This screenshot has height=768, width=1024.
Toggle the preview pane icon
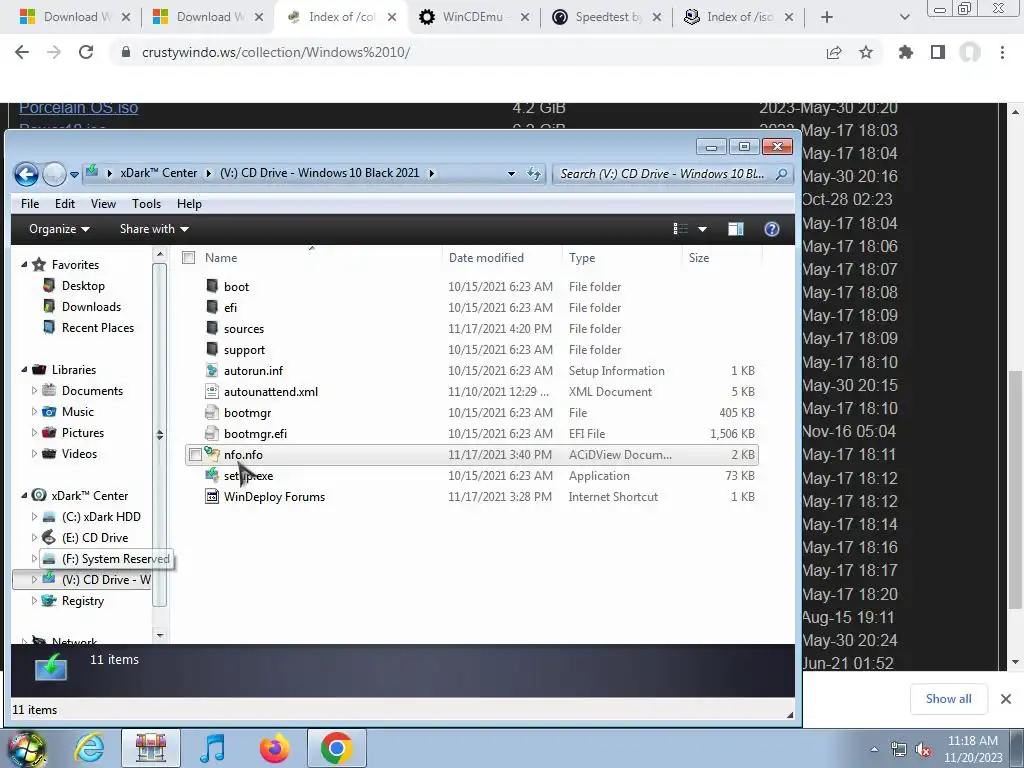(736, 229)
